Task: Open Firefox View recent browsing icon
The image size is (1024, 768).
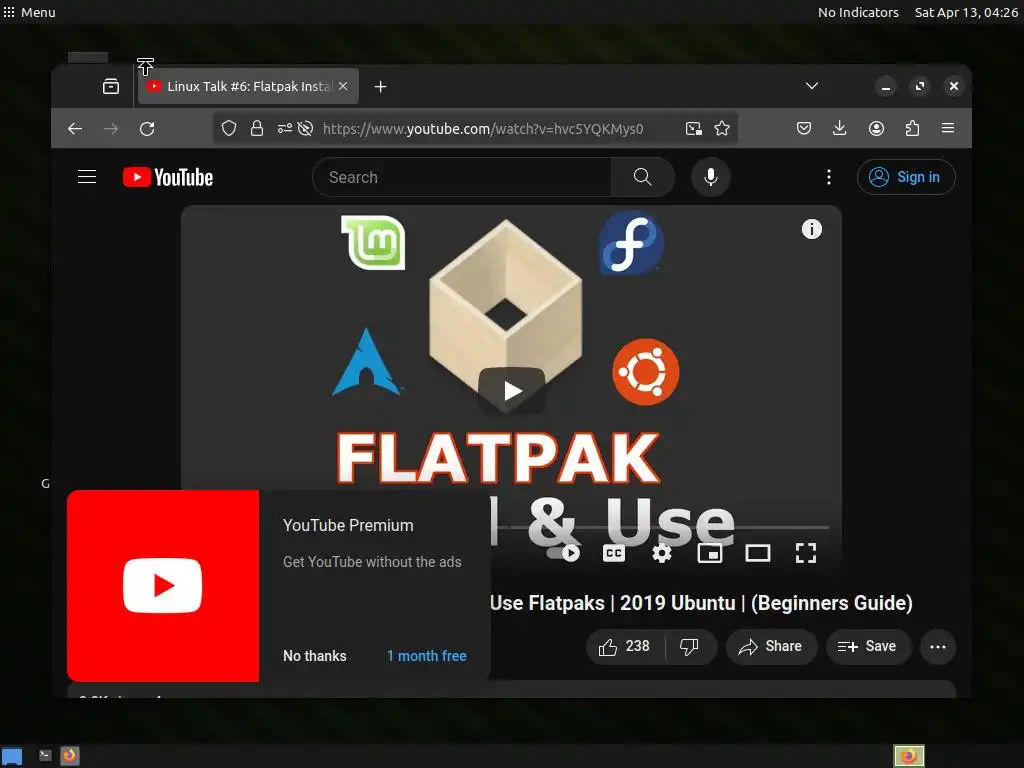Action: pos(111,86)
